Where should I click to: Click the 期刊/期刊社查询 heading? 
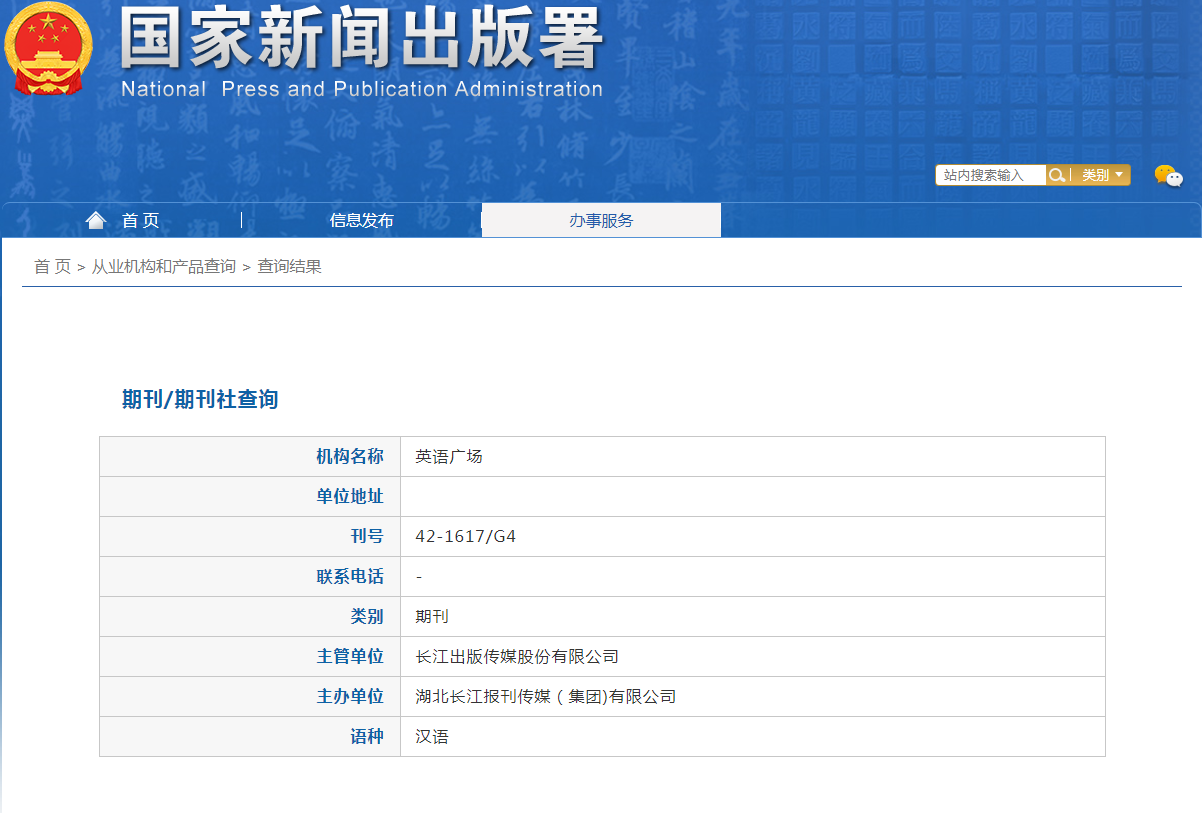tap(200, 400)
